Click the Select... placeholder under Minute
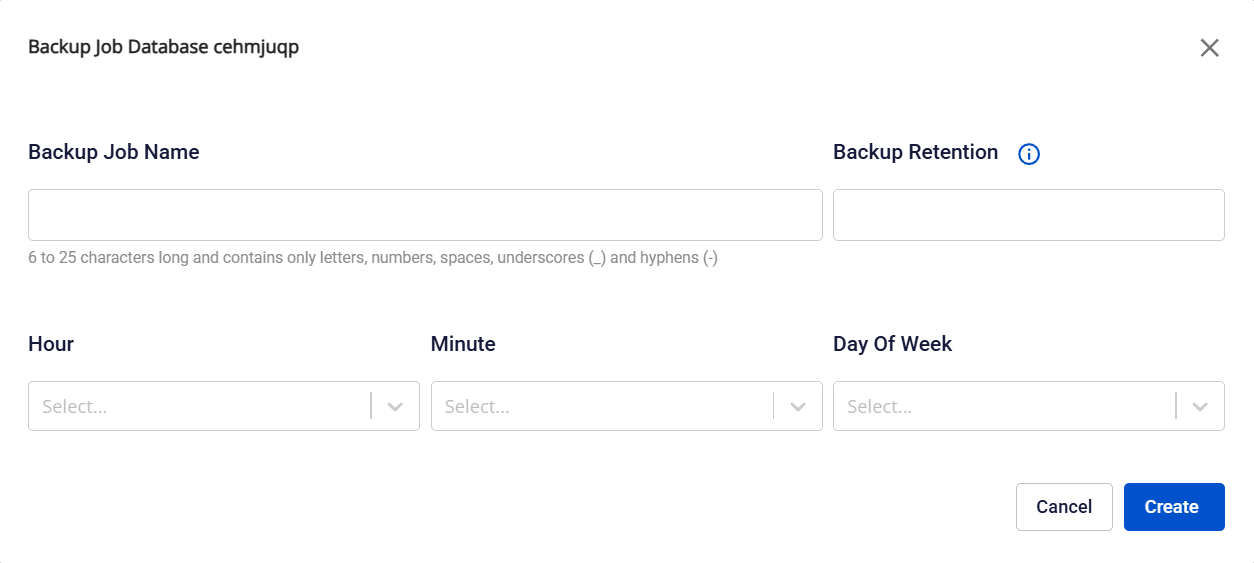Viewport: 1254px width, 563px height. tap(477, 407)
